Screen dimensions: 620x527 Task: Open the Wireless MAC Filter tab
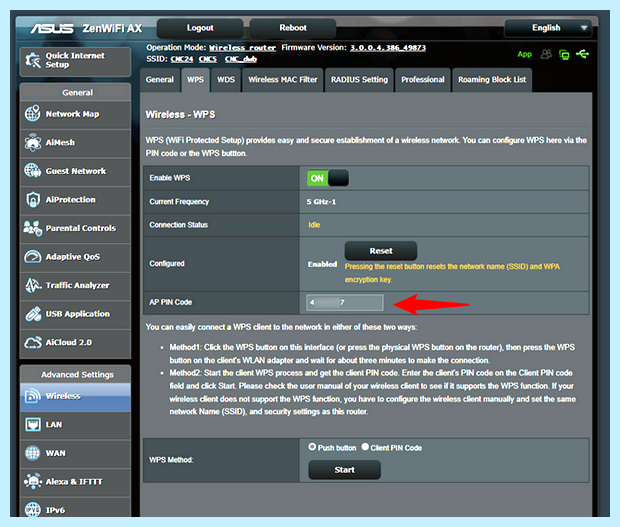click(283, 80)
